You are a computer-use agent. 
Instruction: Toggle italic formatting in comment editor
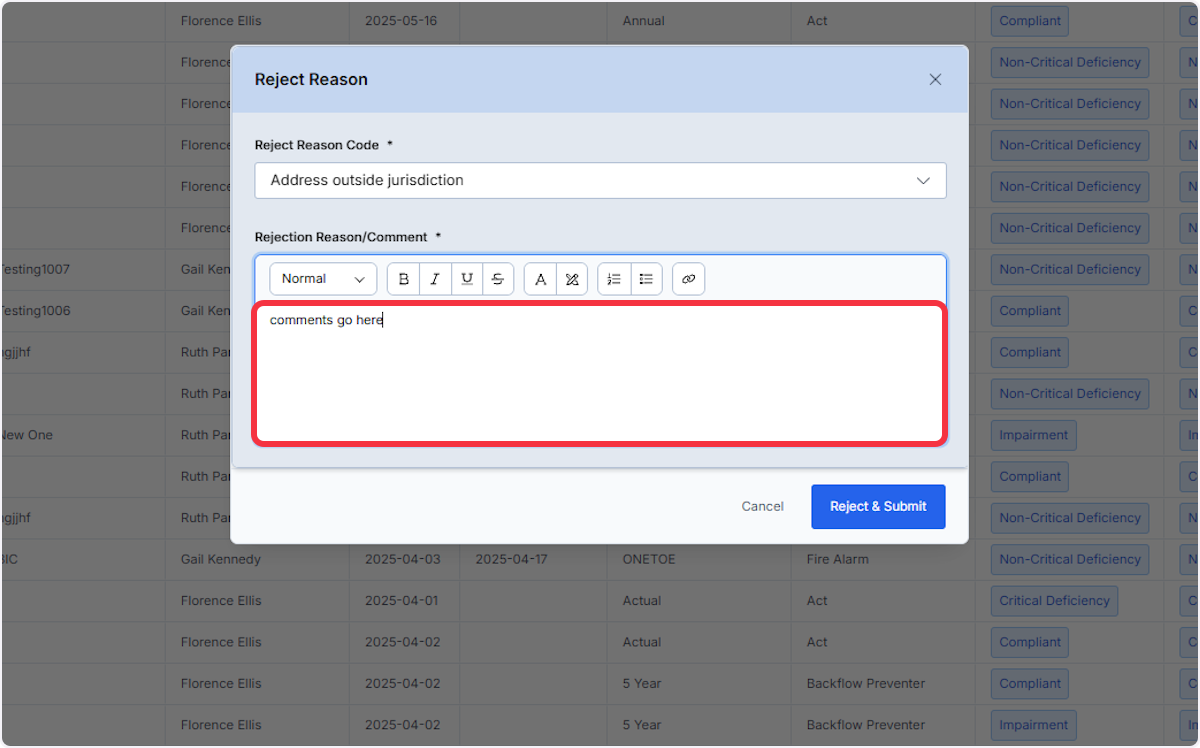click(435, 280)
